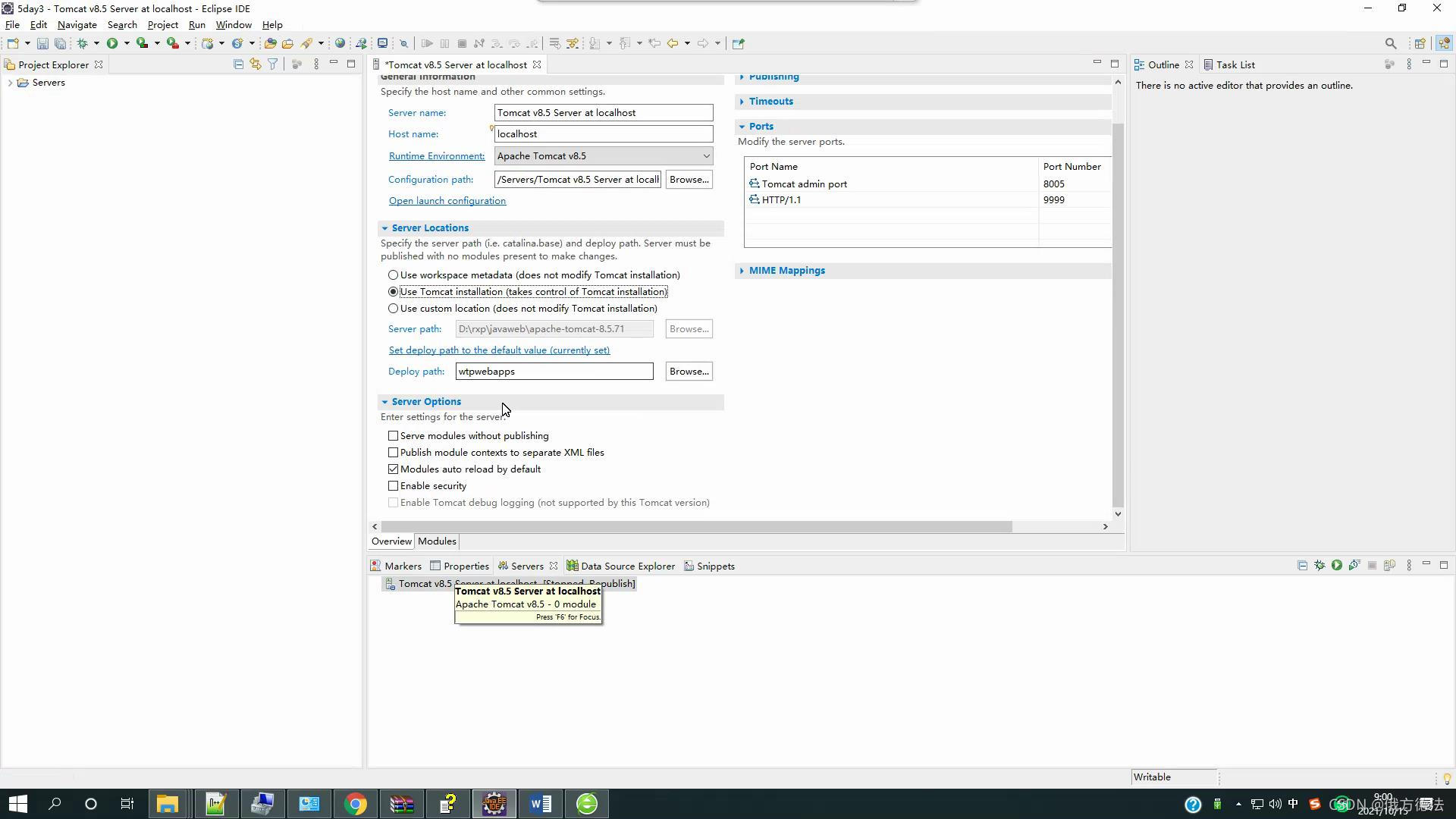Viewport: 1456px width, 819px height.
Task: Collapse the Server Options section
Action: 384,402
